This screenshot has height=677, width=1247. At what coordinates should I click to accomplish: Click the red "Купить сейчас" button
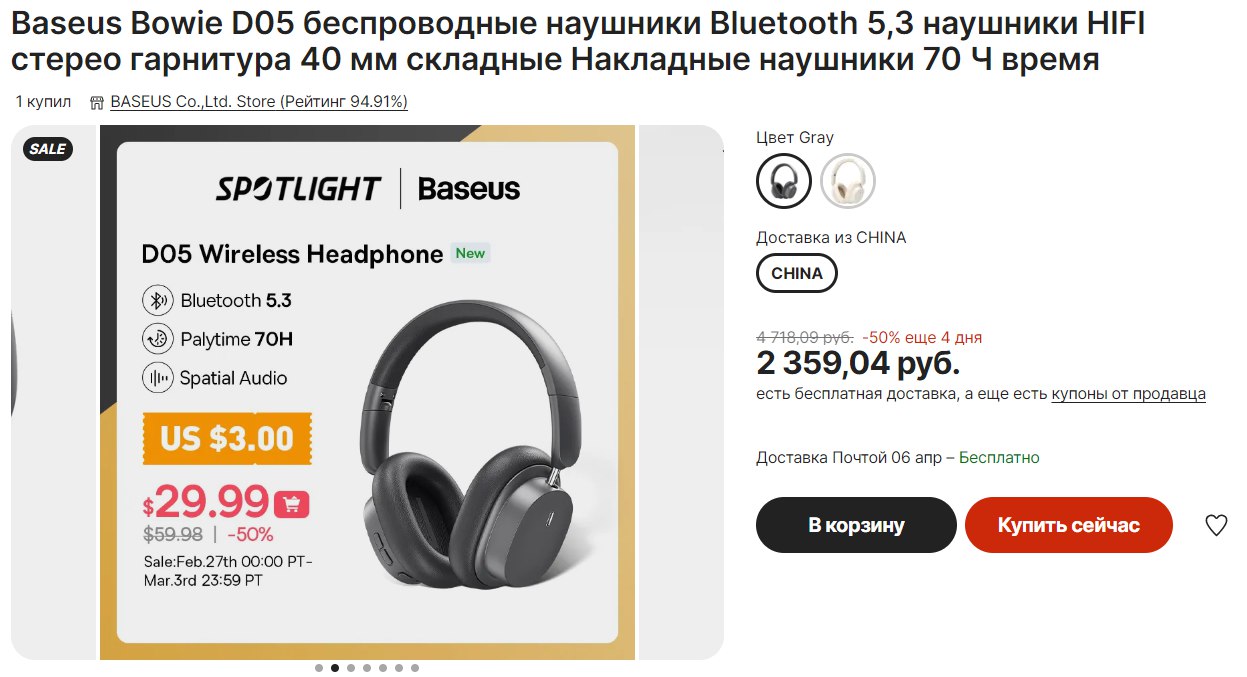(x=1068, y=525)
